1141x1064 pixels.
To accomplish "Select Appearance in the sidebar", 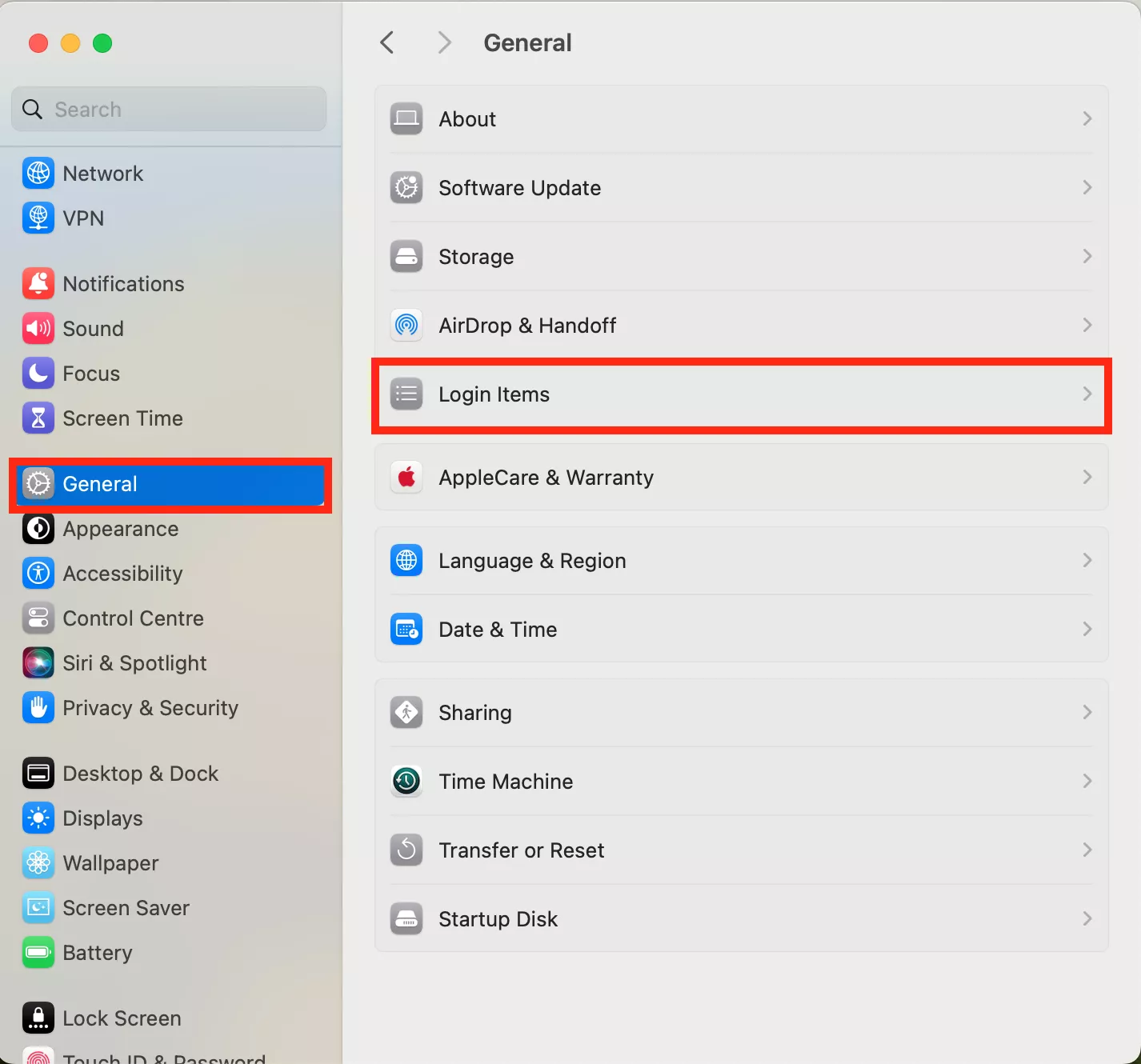I will 120,529.
